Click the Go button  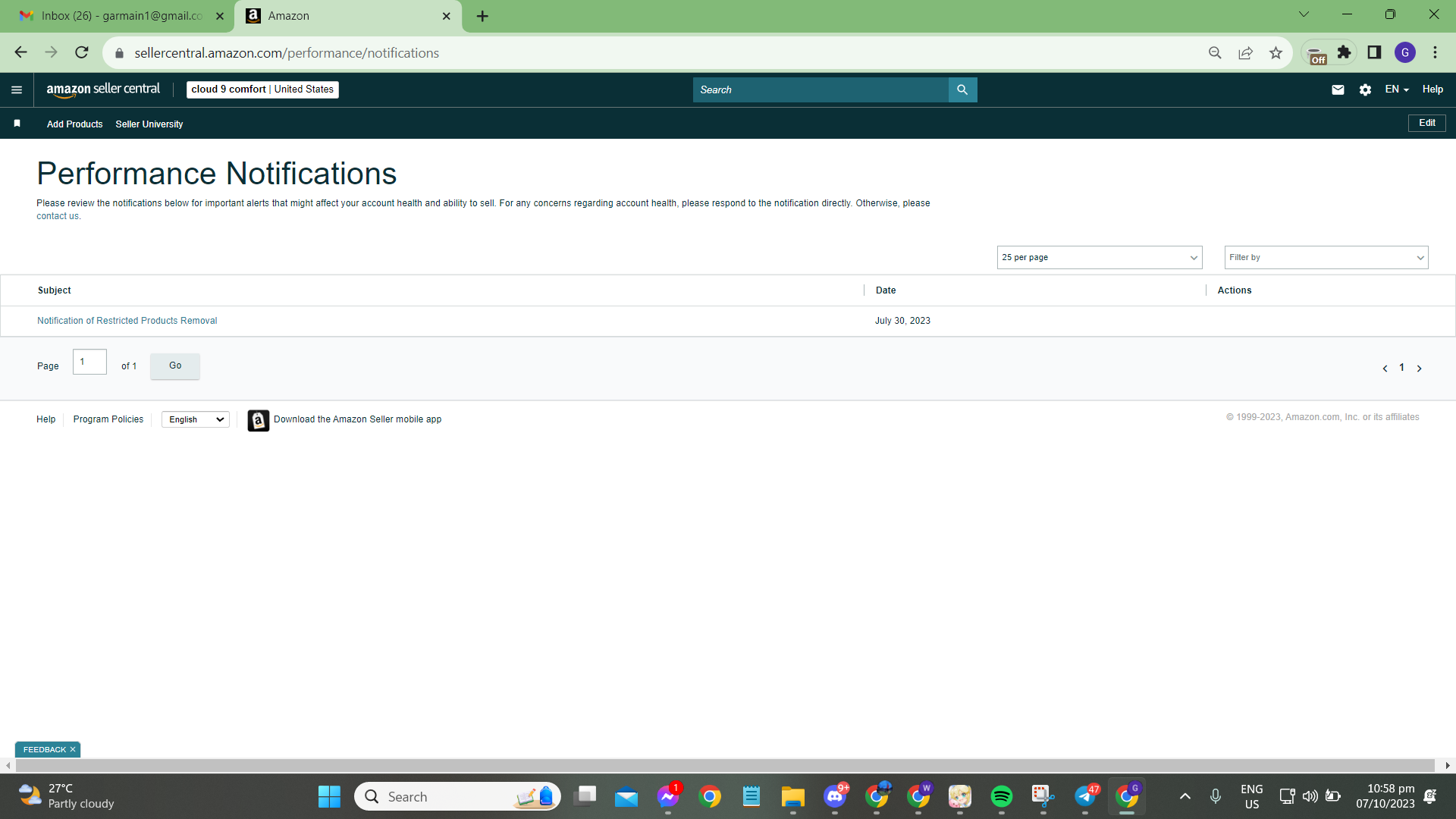coord(175,366)
